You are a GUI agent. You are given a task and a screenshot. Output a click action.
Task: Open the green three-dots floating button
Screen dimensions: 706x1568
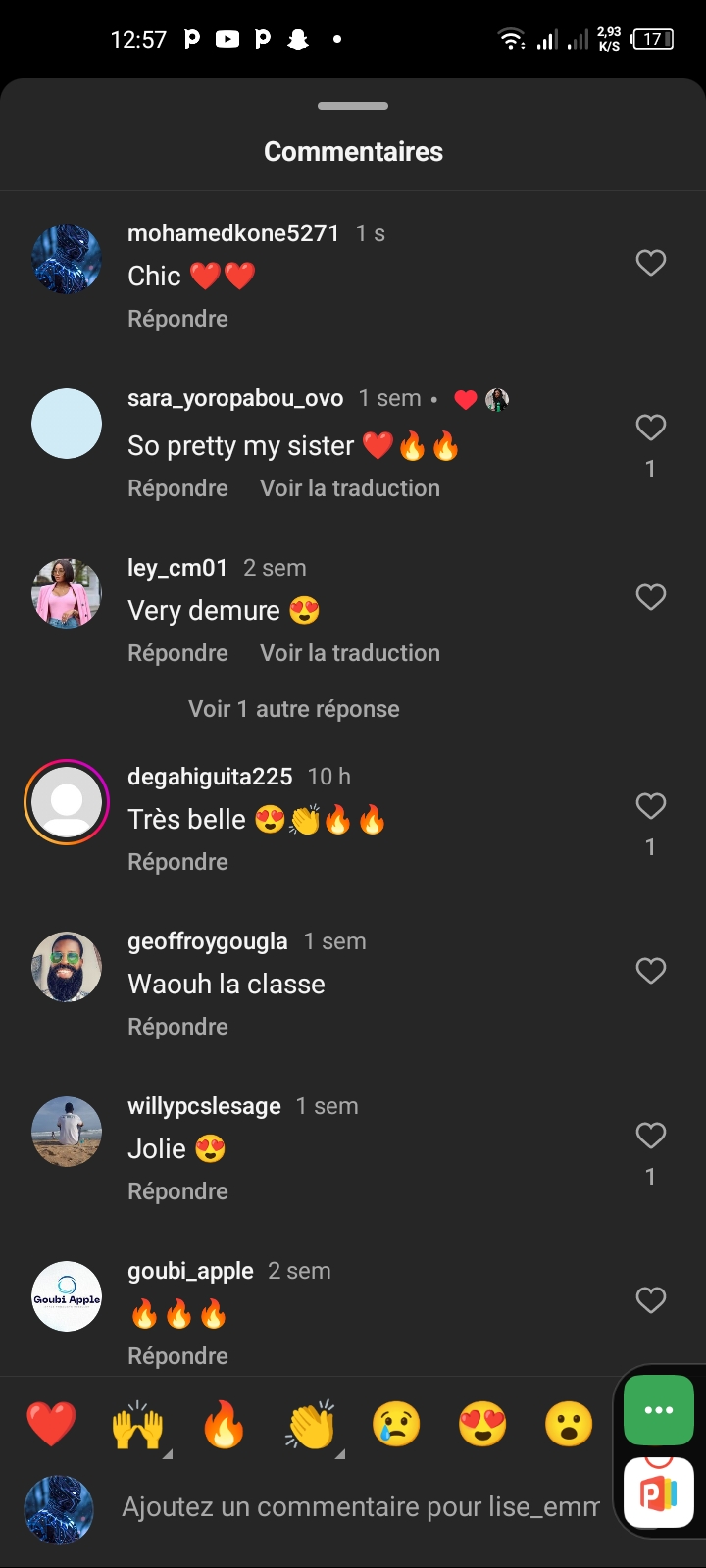(x=658, y=1410)
